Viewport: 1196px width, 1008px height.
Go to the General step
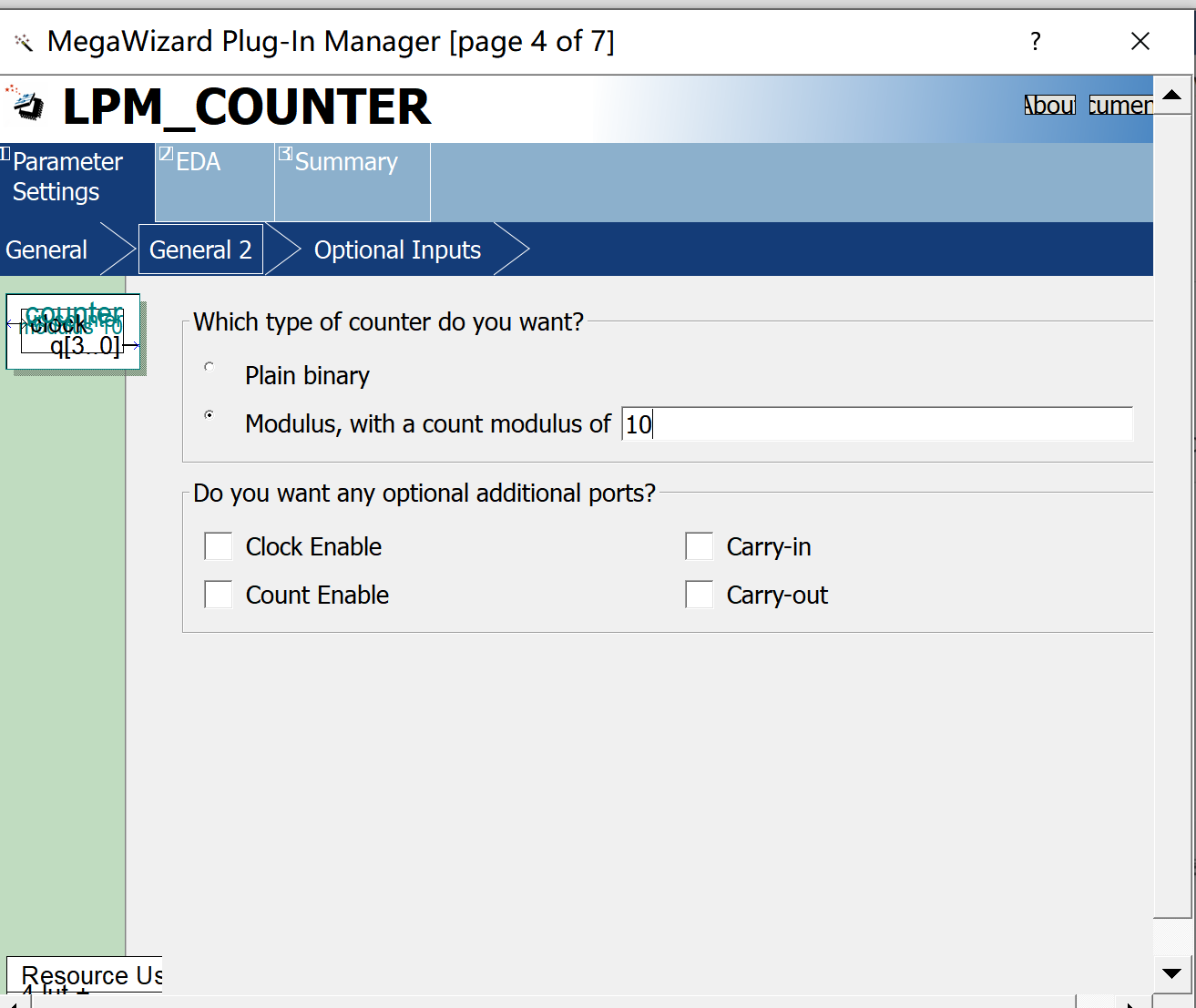coord(47,249)
